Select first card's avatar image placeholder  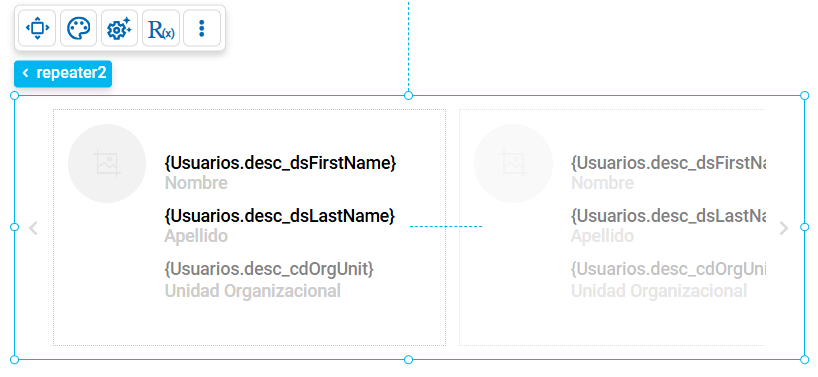coord(107,163)
